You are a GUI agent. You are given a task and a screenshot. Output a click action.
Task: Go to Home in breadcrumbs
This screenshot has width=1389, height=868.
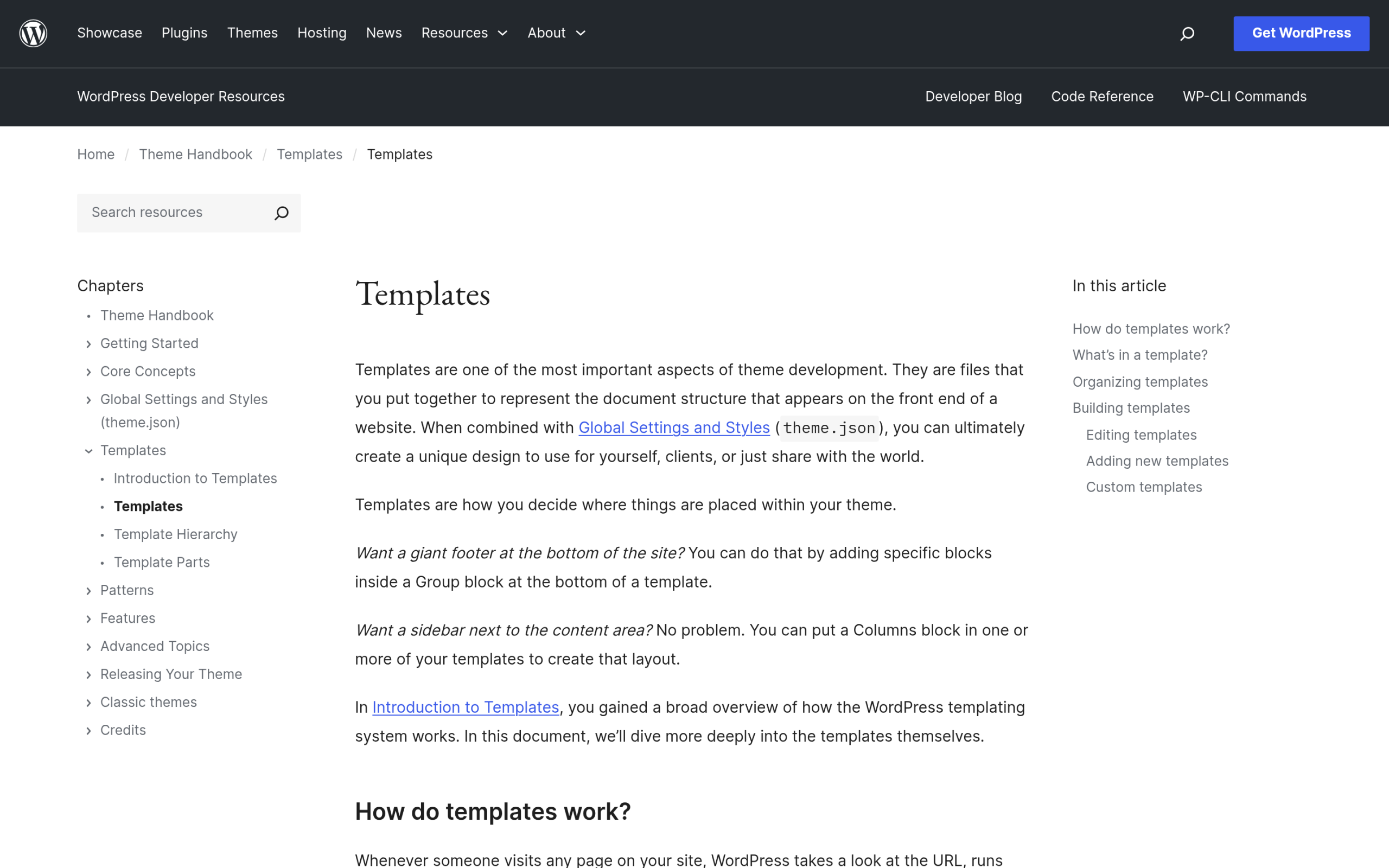(x=96, y=155)
